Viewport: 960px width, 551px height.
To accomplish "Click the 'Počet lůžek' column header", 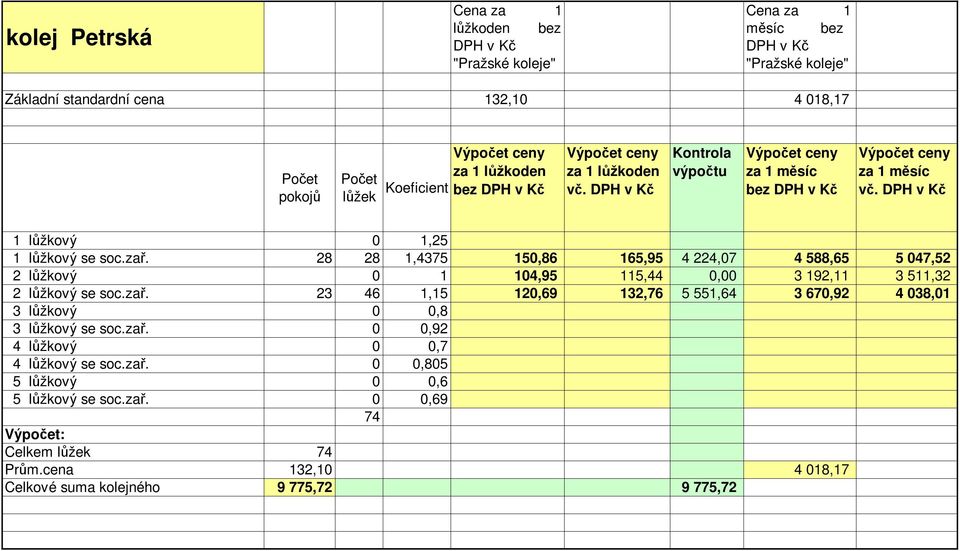I will pos(359,188).
